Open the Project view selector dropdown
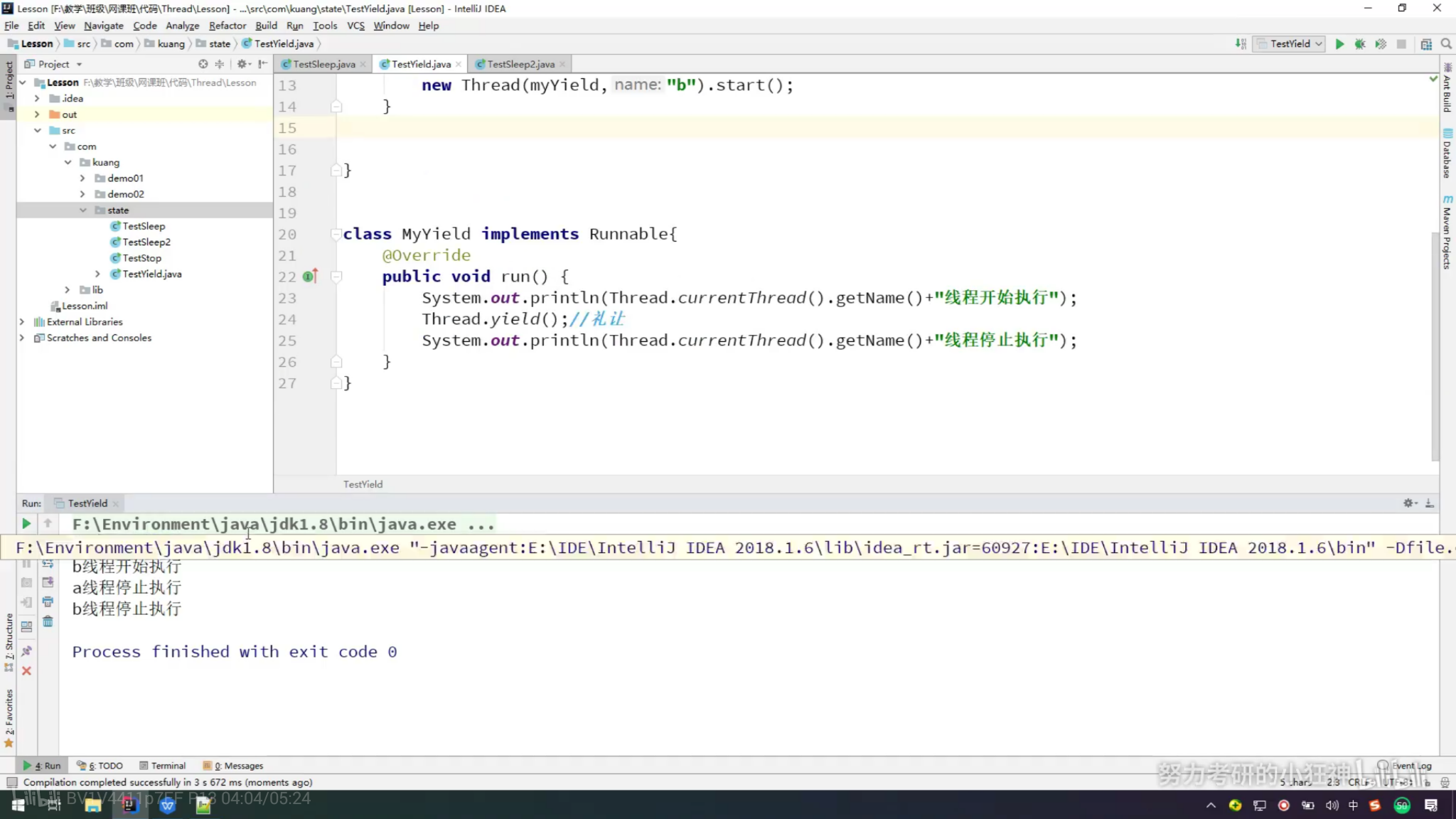1456x819 pixels. click(54, 64)
